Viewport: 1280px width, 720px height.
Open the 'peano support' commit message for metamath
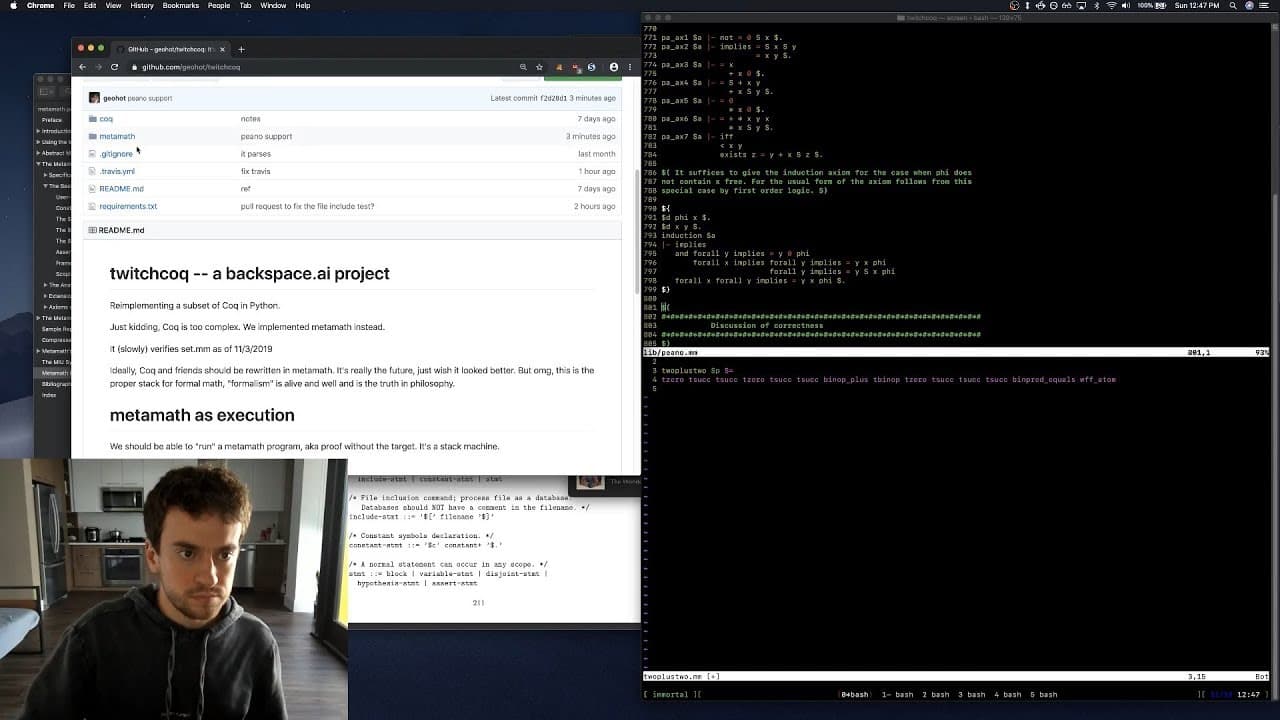click(266, 136)
